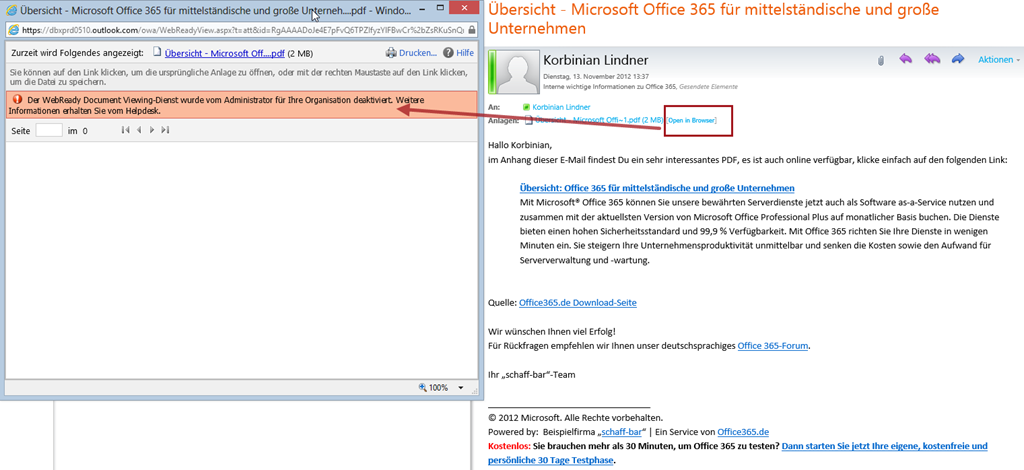Click the sender name Korbinian Lindner heading

tap(596, 61)
